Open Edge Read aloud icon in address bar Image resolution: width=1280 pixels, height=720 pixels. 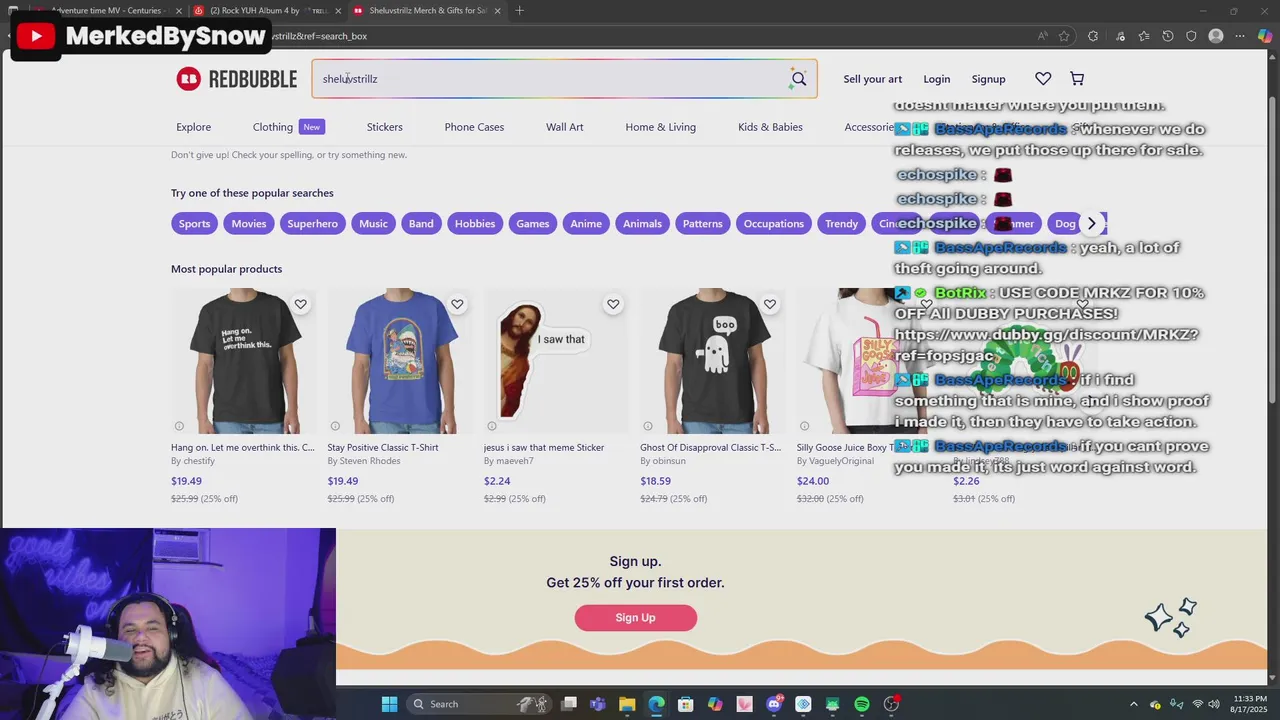tap(1043, 36)
